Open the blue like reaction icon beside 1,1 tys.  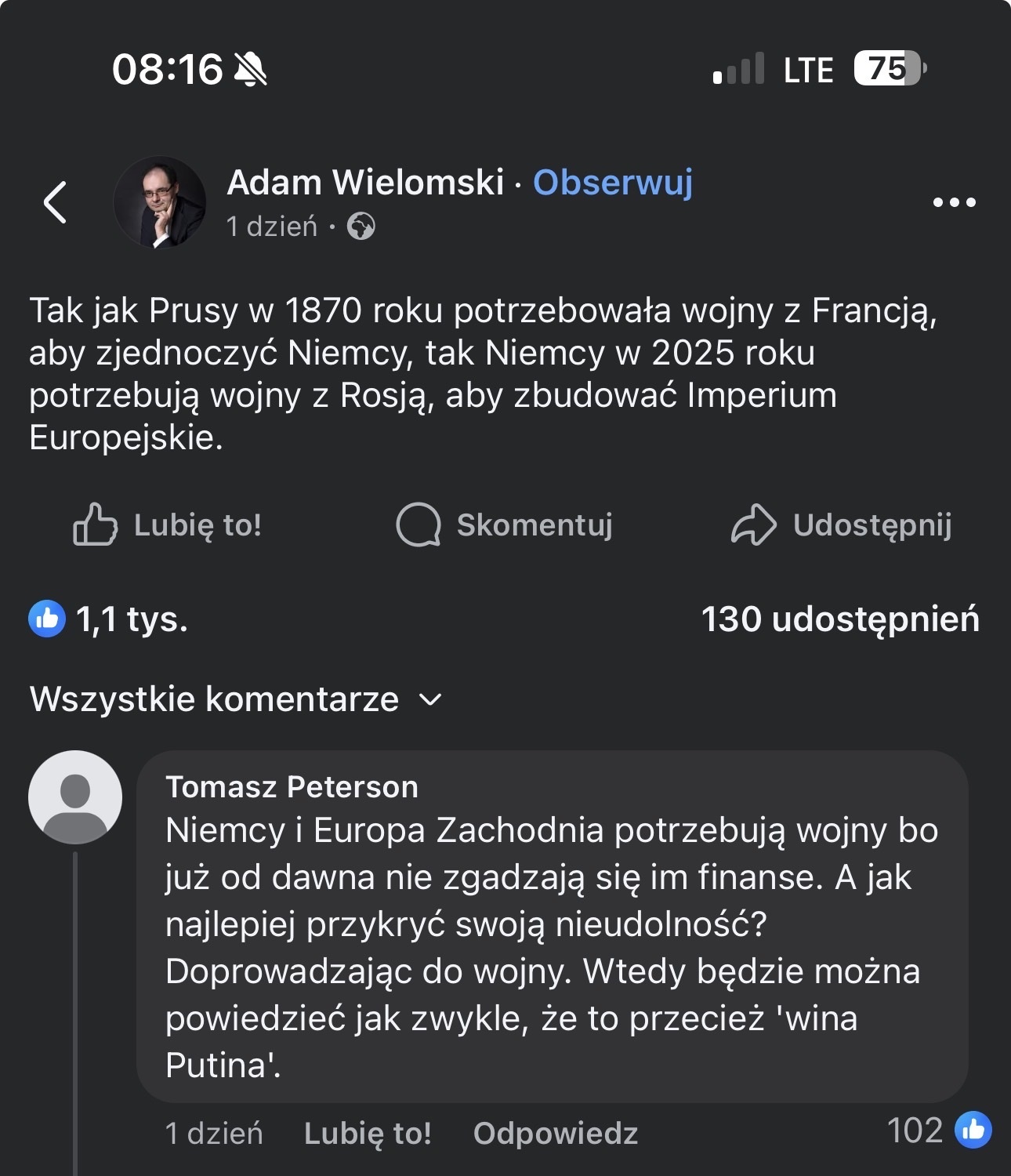click(x=47, y=619)
